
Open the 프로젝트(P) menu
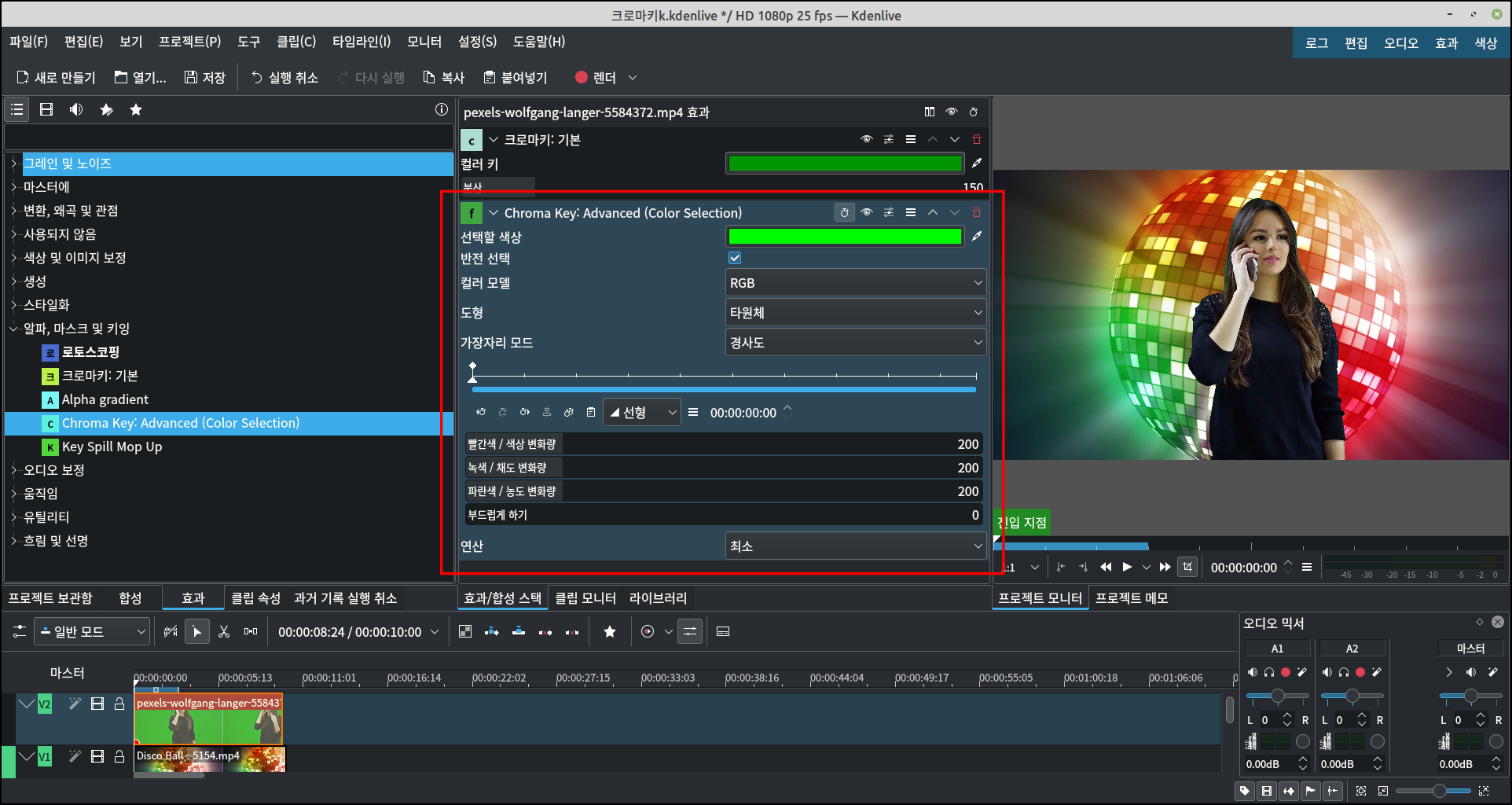click(189, 42)
